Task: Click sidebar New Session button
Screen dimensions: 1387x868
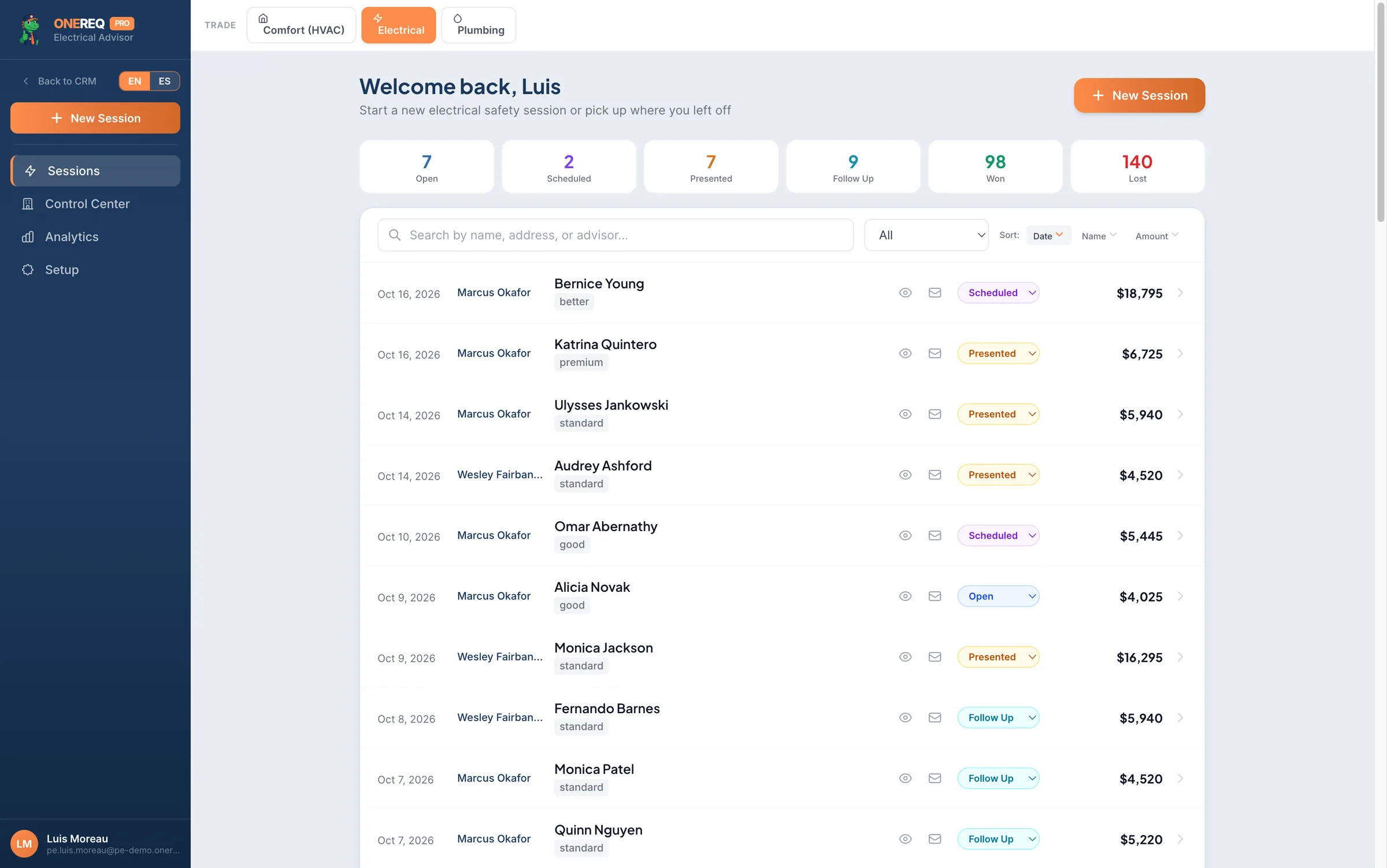Action: click(95, 118)
